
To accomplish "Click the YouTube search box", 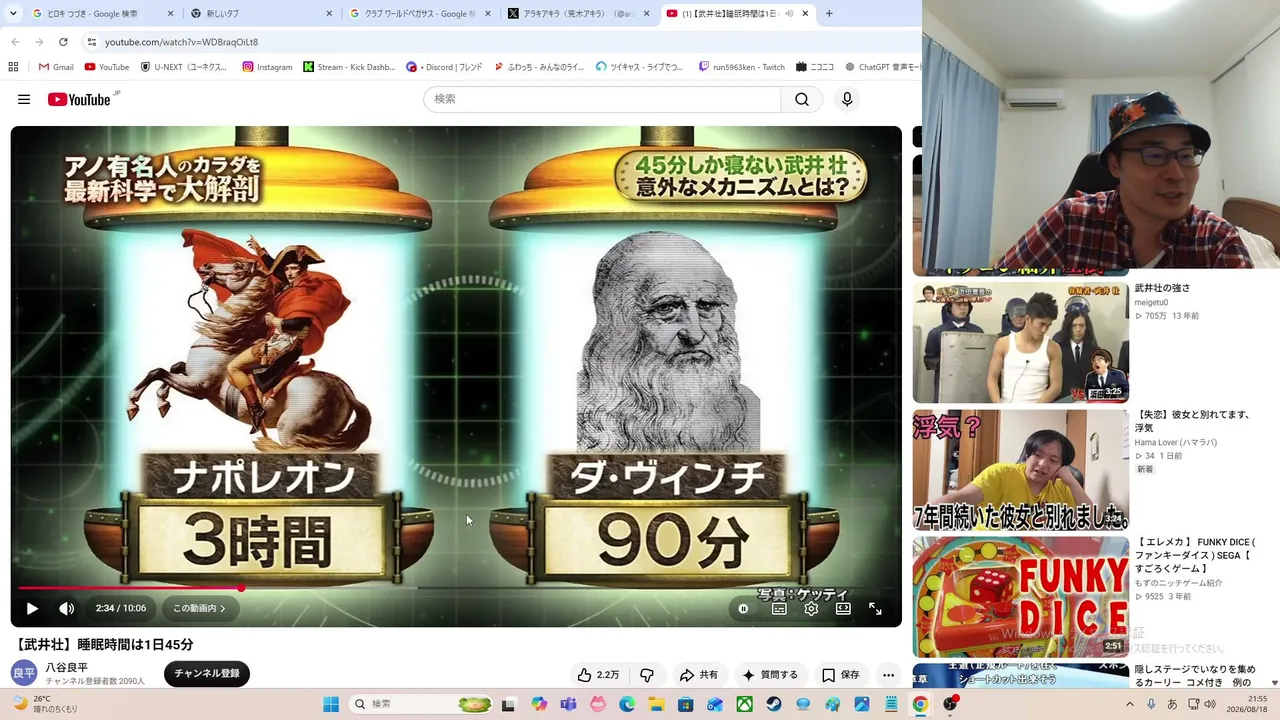I will pos(602,99).
